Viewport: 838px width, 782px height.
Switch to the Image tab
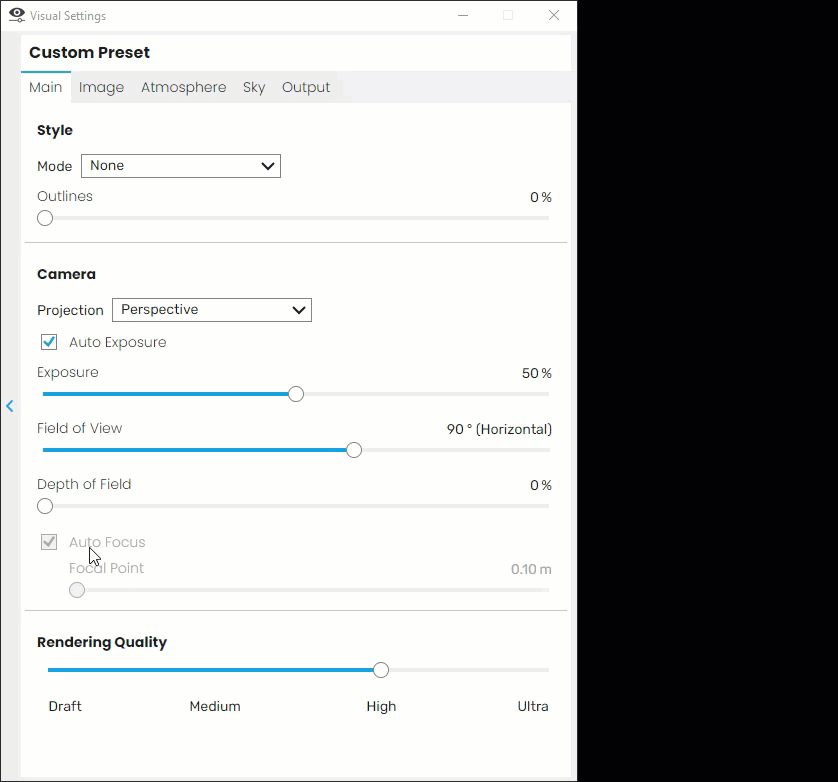[102, 87]
